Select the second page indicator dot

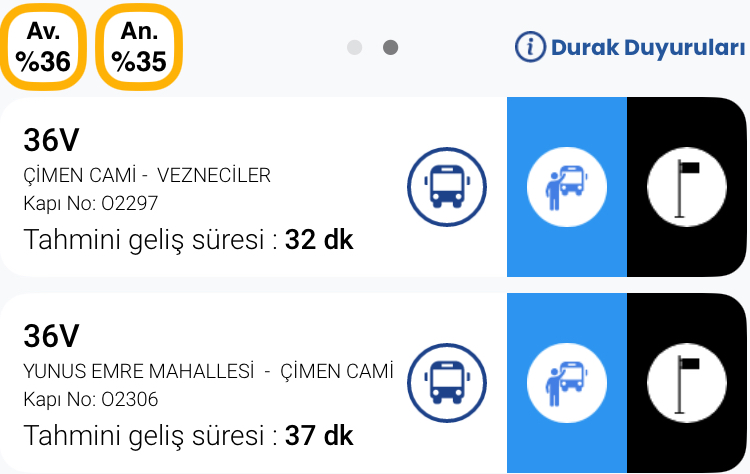tap(391, 47)
